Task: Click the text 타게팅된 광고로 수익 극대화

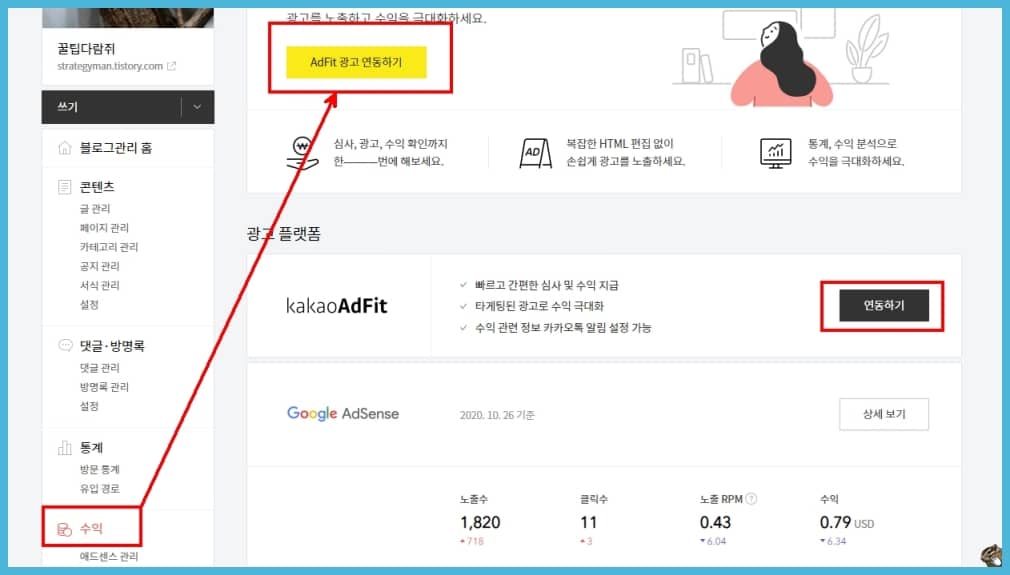Action: point(539,306)
